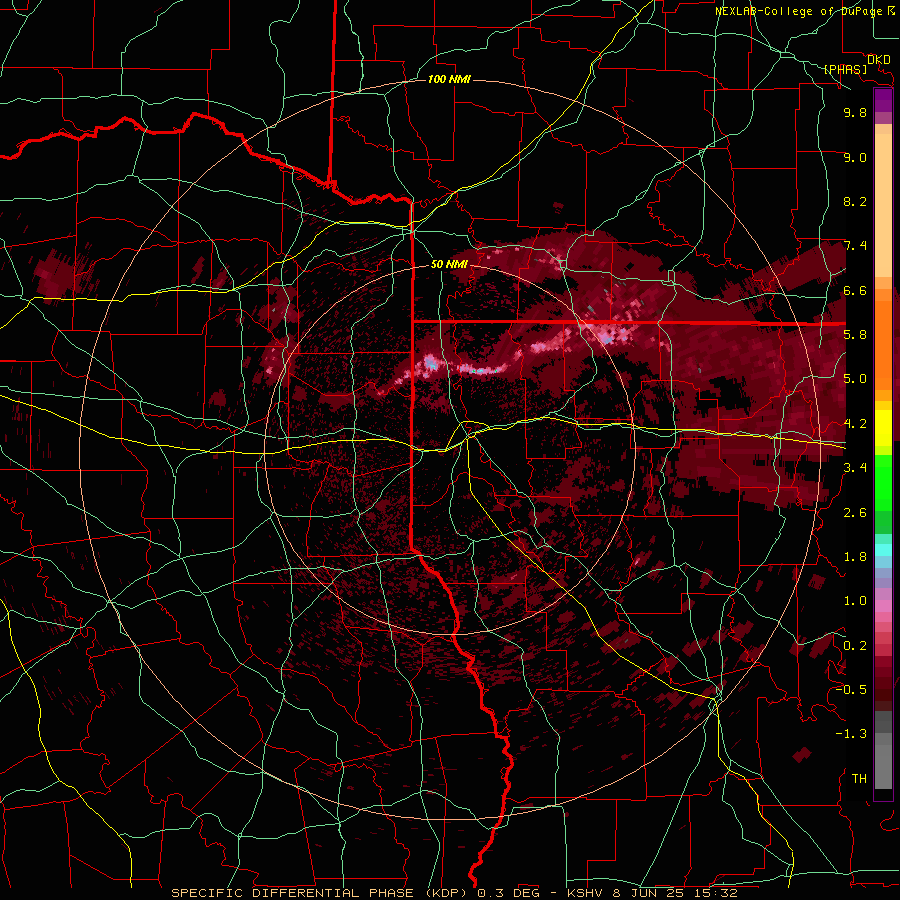Click the bottom KDP product title caption
900x900 pixels.
point(454,893)
